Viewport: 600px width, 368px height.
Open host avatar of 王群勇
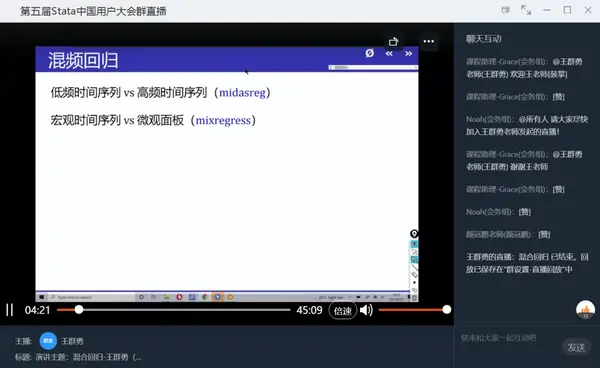point(48,341)
